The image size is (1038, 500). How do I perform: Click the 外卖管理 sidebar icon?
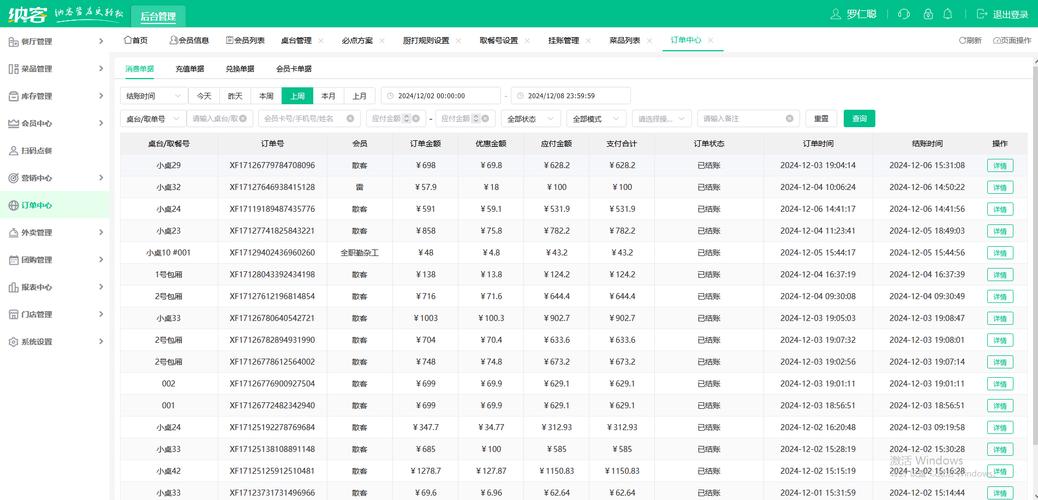click(x=13, y=232)
